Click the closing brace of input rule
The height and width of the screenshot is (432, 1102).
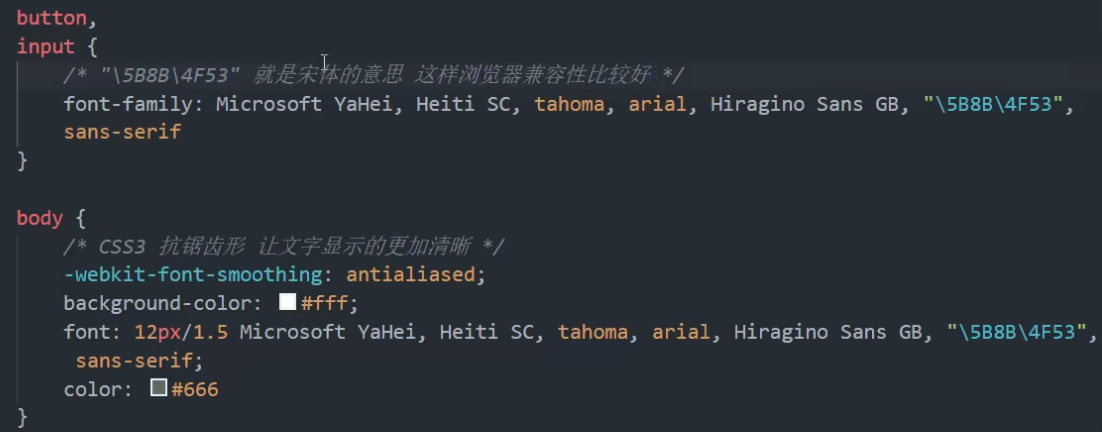[x=22, y=161]
